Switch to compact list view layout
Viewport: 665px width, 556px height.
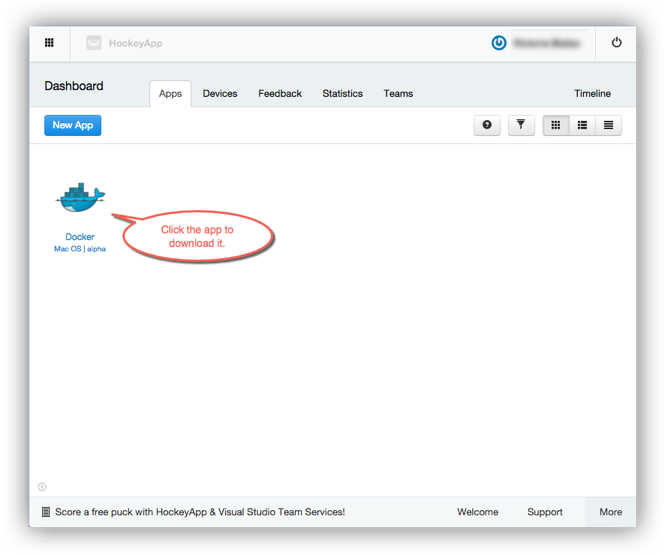tap(608, 125)
